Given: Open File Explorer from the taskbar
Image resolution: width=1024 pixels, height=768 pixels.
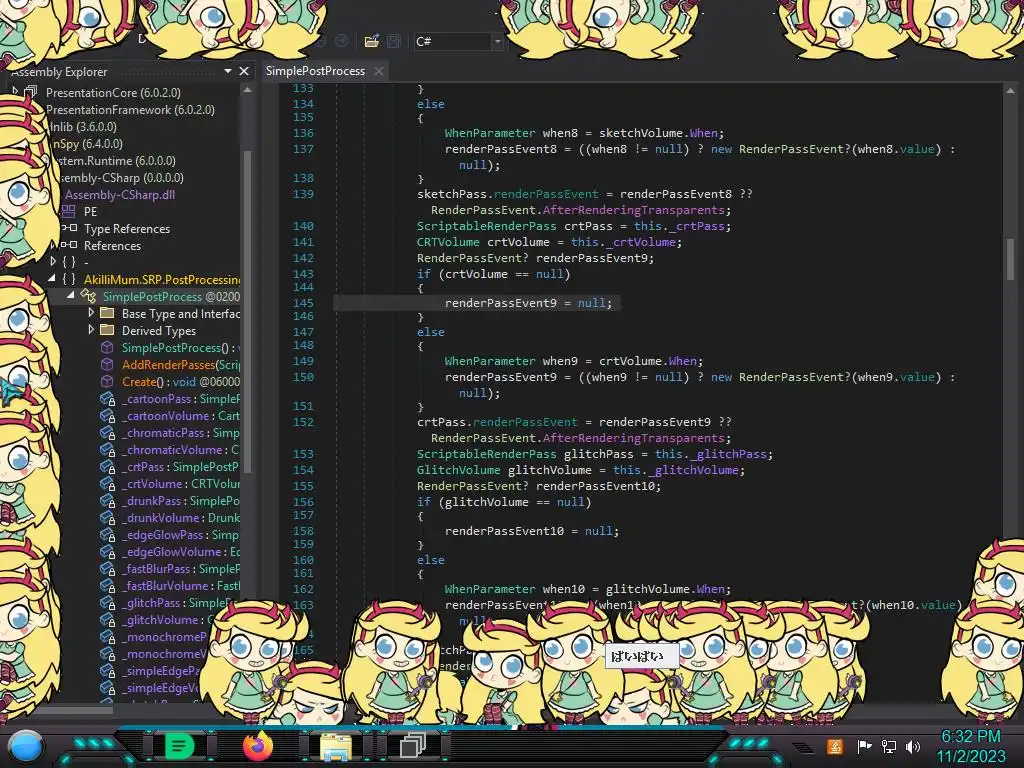Looking at the screenshot, I should (x=336, y=746).
